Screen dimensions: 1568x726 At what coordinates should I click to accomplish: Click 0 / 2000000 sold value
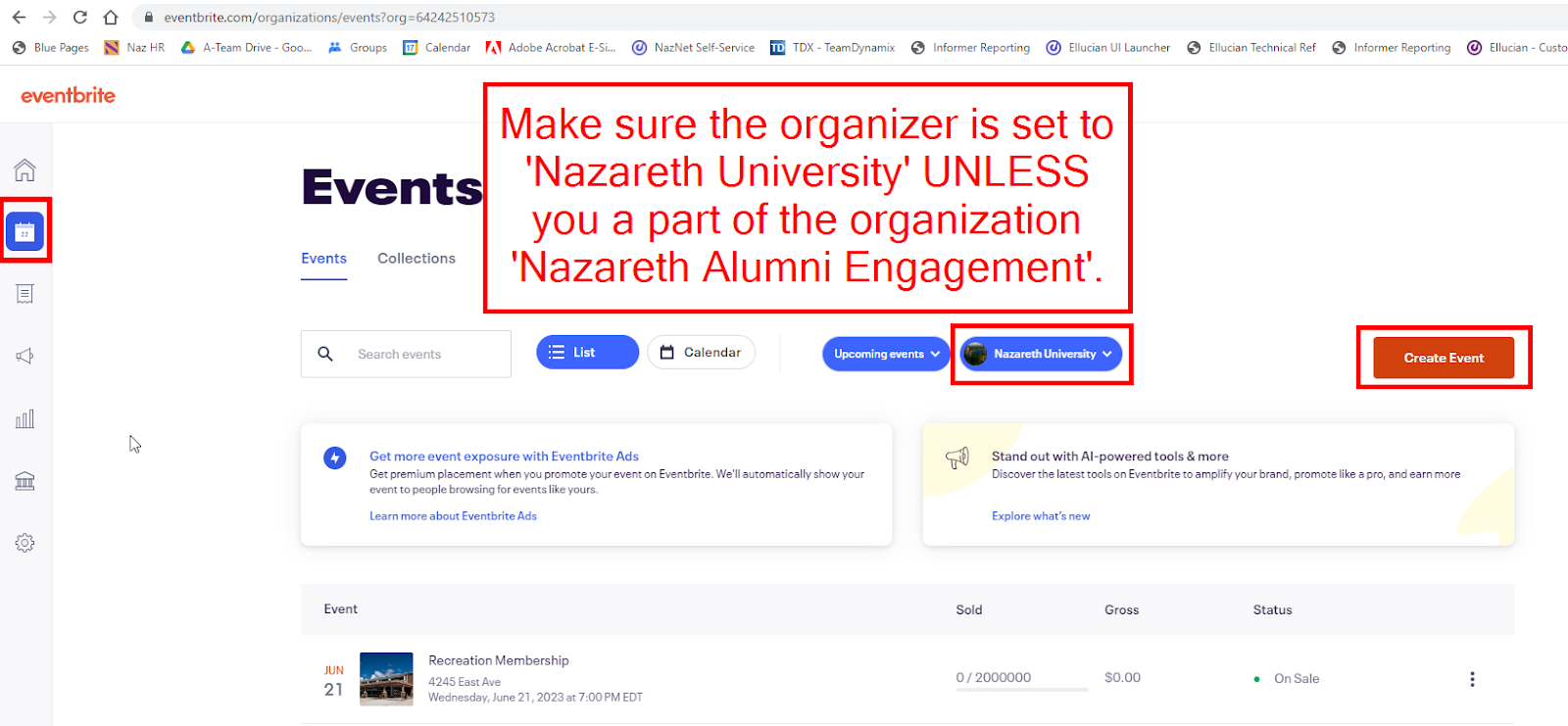point(994,678)
